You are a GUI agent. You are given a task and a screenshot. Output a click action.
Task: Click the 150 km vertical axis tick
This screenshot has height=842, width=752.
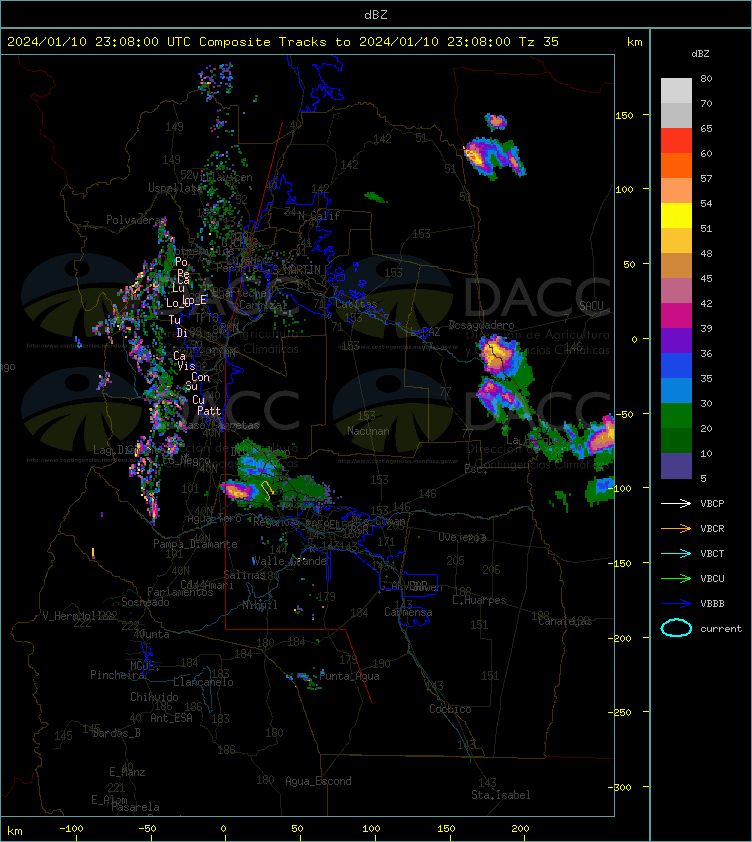tap(624, 115)
